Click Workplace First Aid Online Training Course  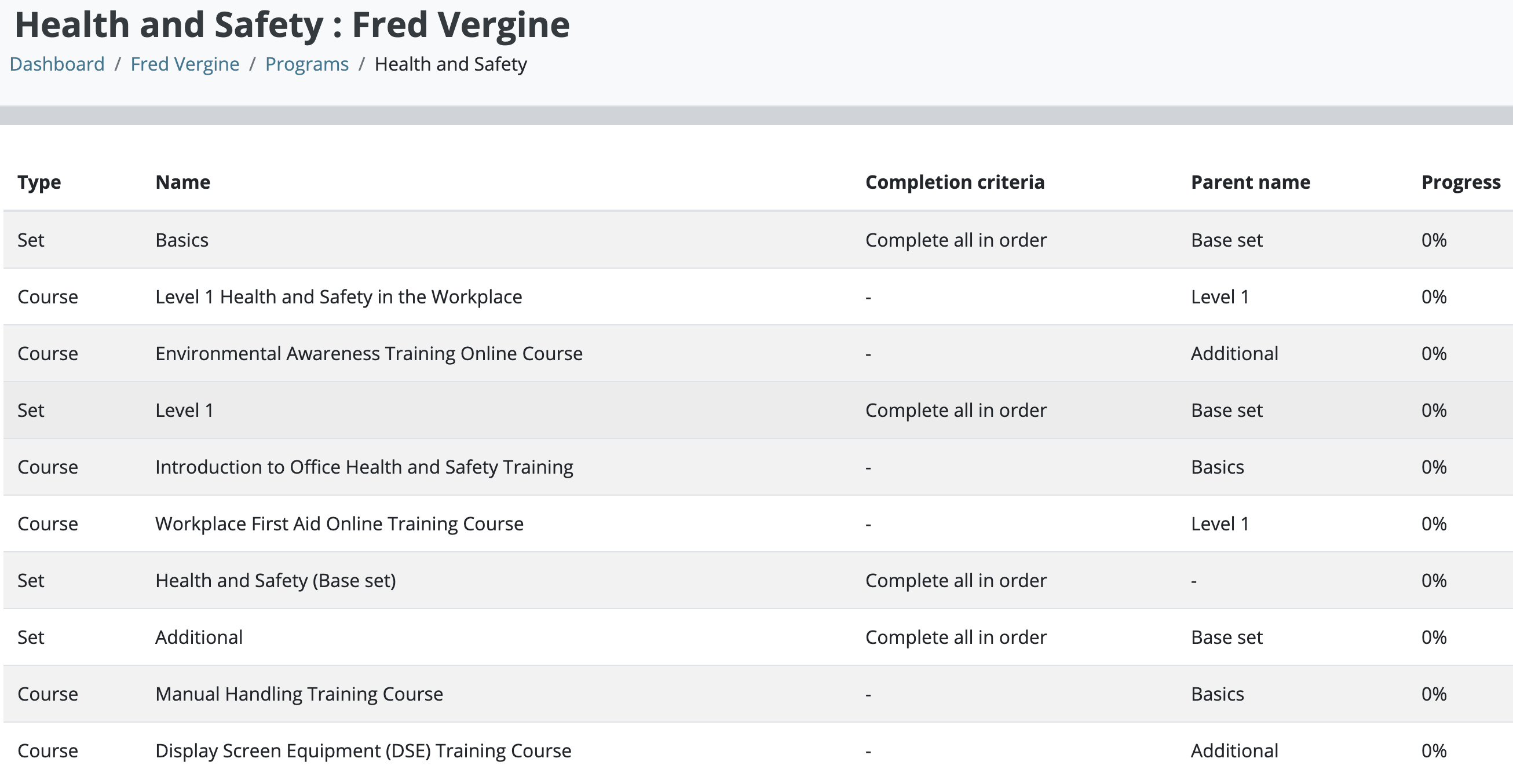pos(339,524)
